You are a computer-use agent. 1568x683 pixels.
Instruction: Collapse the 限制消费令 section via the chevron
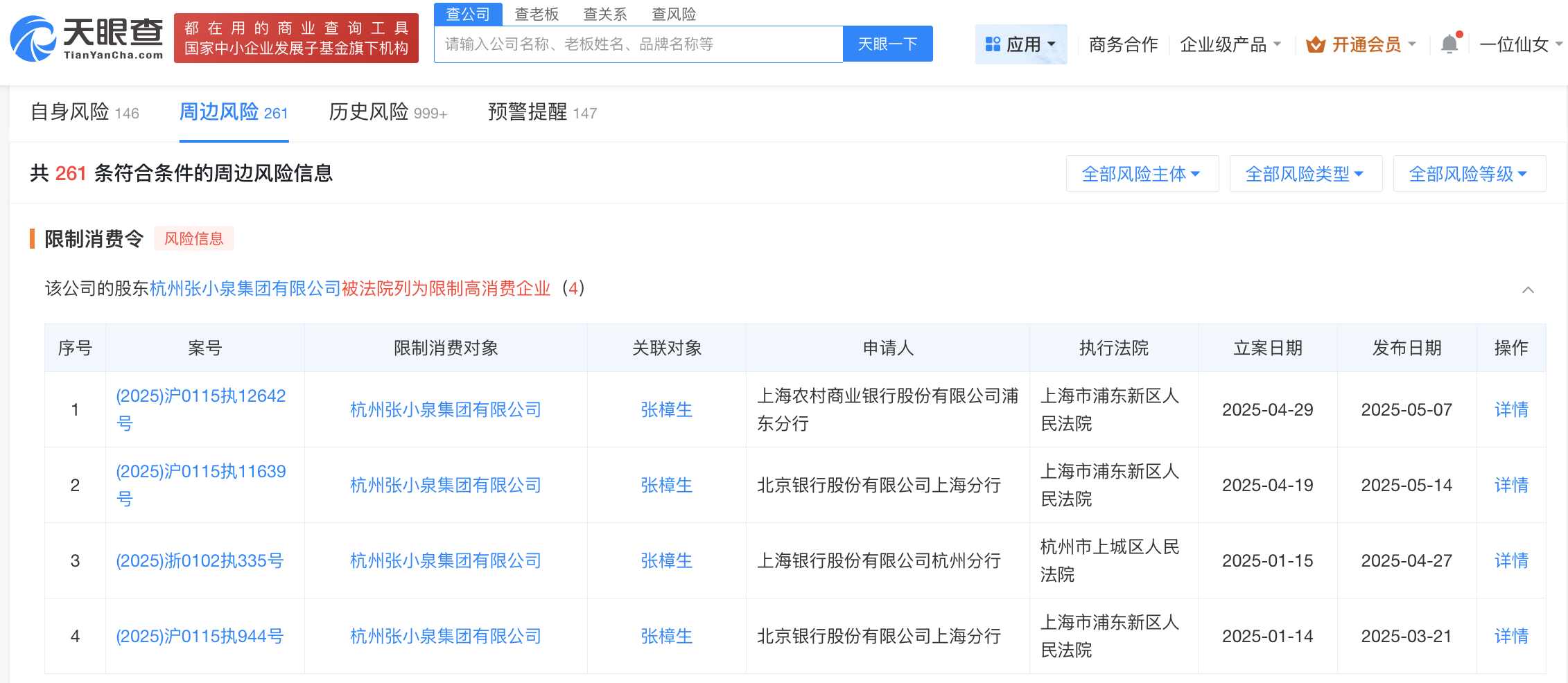(1528, 290)
